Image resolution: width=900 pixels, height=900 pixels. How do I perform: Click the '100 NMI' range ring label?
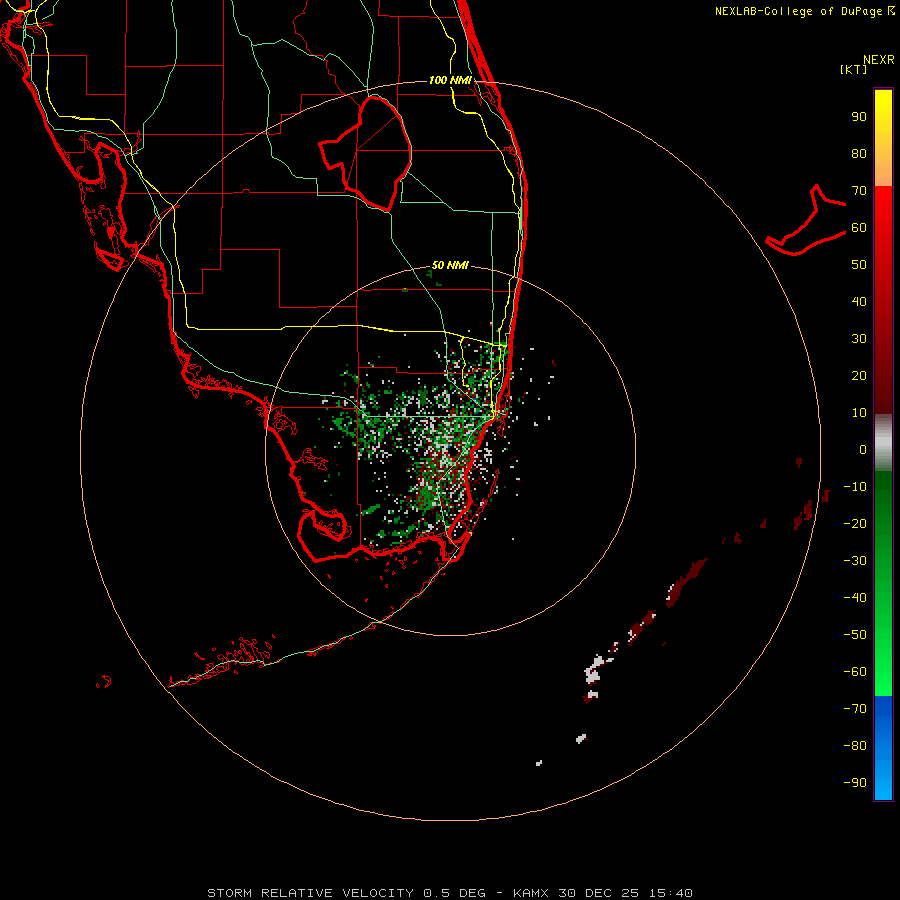click(x=450, y=80)
